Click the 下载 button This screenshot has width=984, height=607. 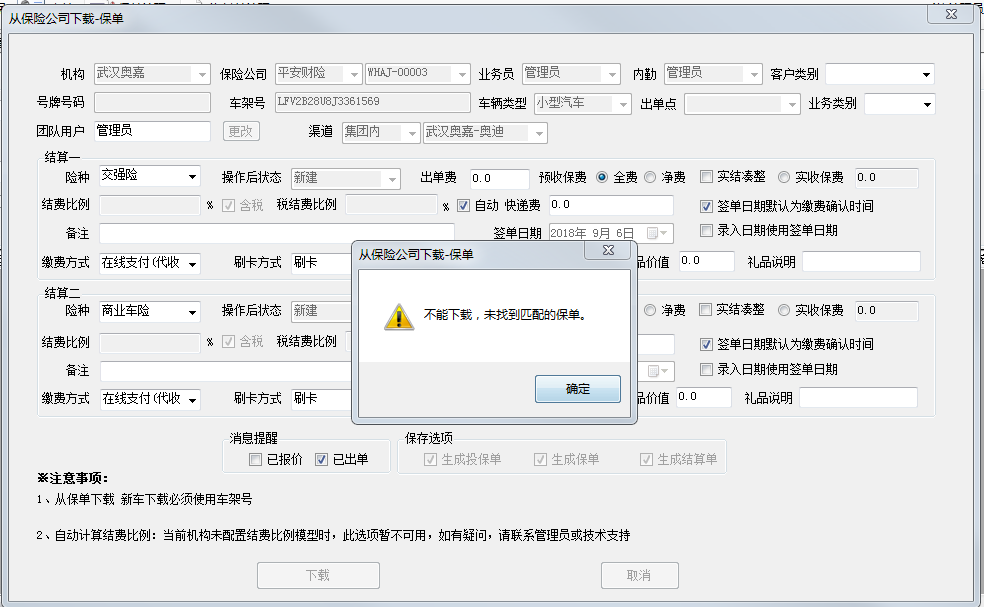click(x=318, y=575)
